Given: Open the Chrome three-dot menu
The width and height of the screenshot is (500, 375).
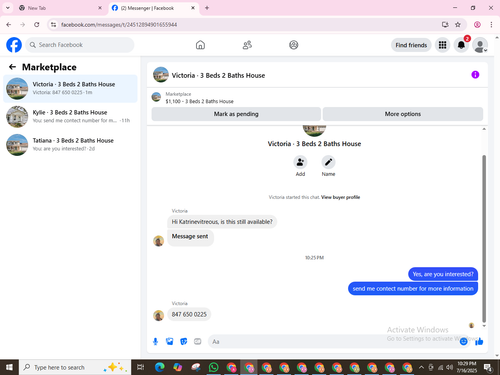Looking at the screenshot, I should point(491,25).
